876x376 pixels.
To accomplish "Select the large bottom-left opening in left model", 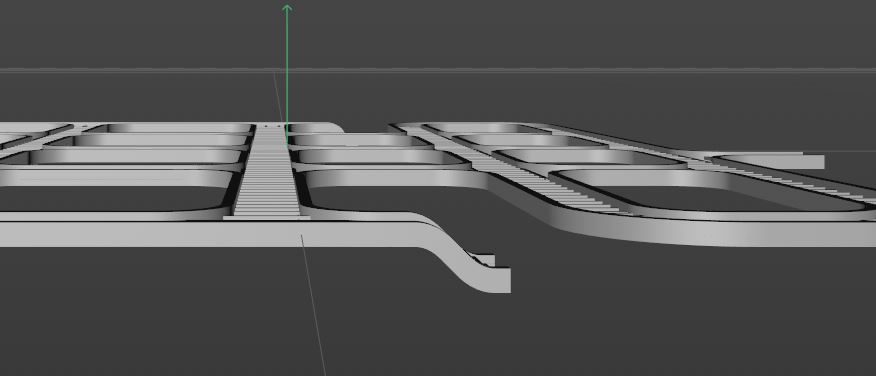I will coord(112,198).
